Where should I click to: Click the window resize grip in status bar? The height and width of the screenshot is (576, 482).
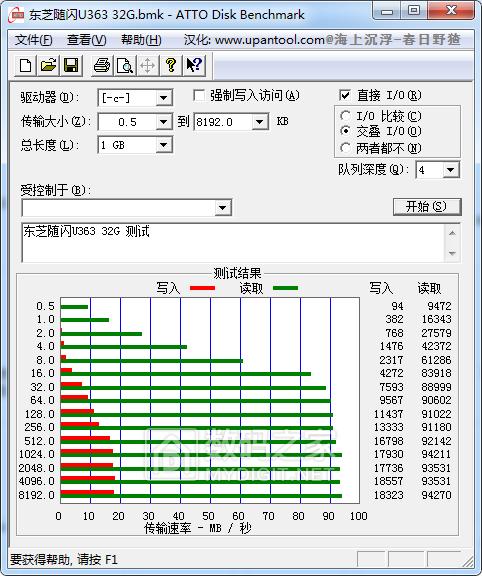pos(468,561)
